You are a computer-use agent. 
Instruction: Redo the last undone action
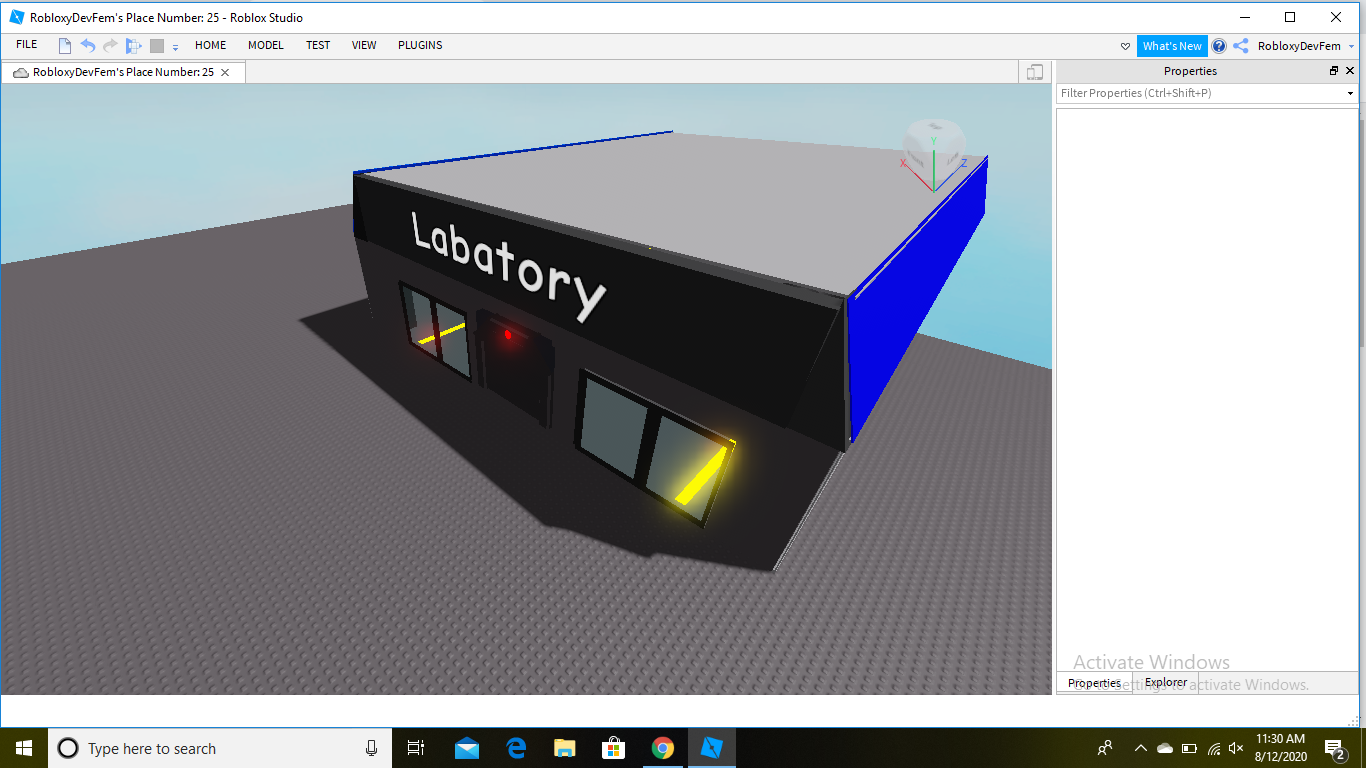coord(110,46)
